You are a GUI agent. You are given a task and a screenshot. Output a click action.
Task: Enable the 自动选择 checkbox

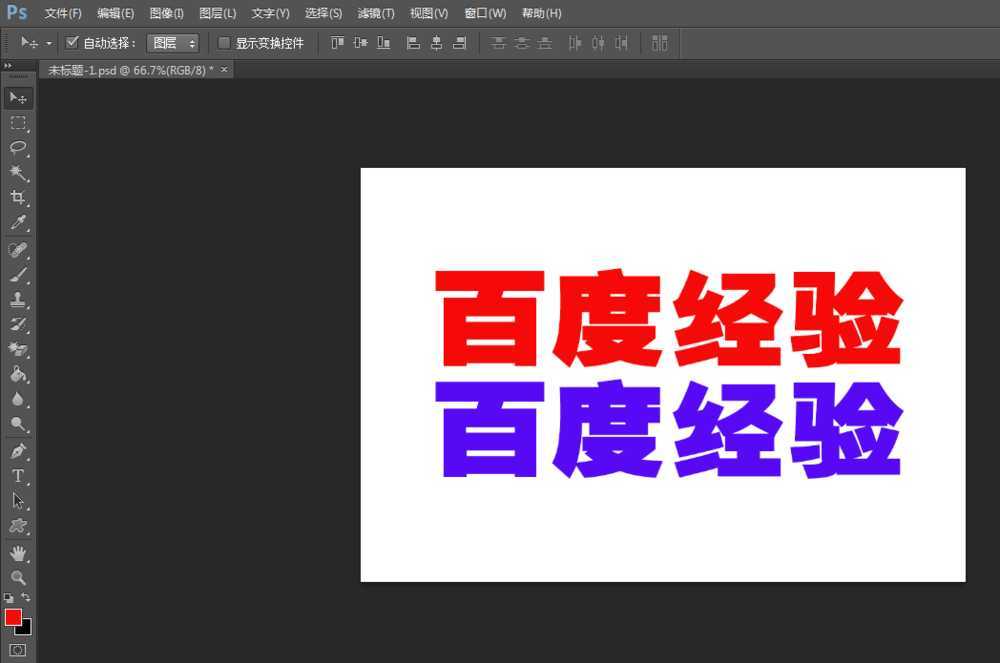coord(71,43)
